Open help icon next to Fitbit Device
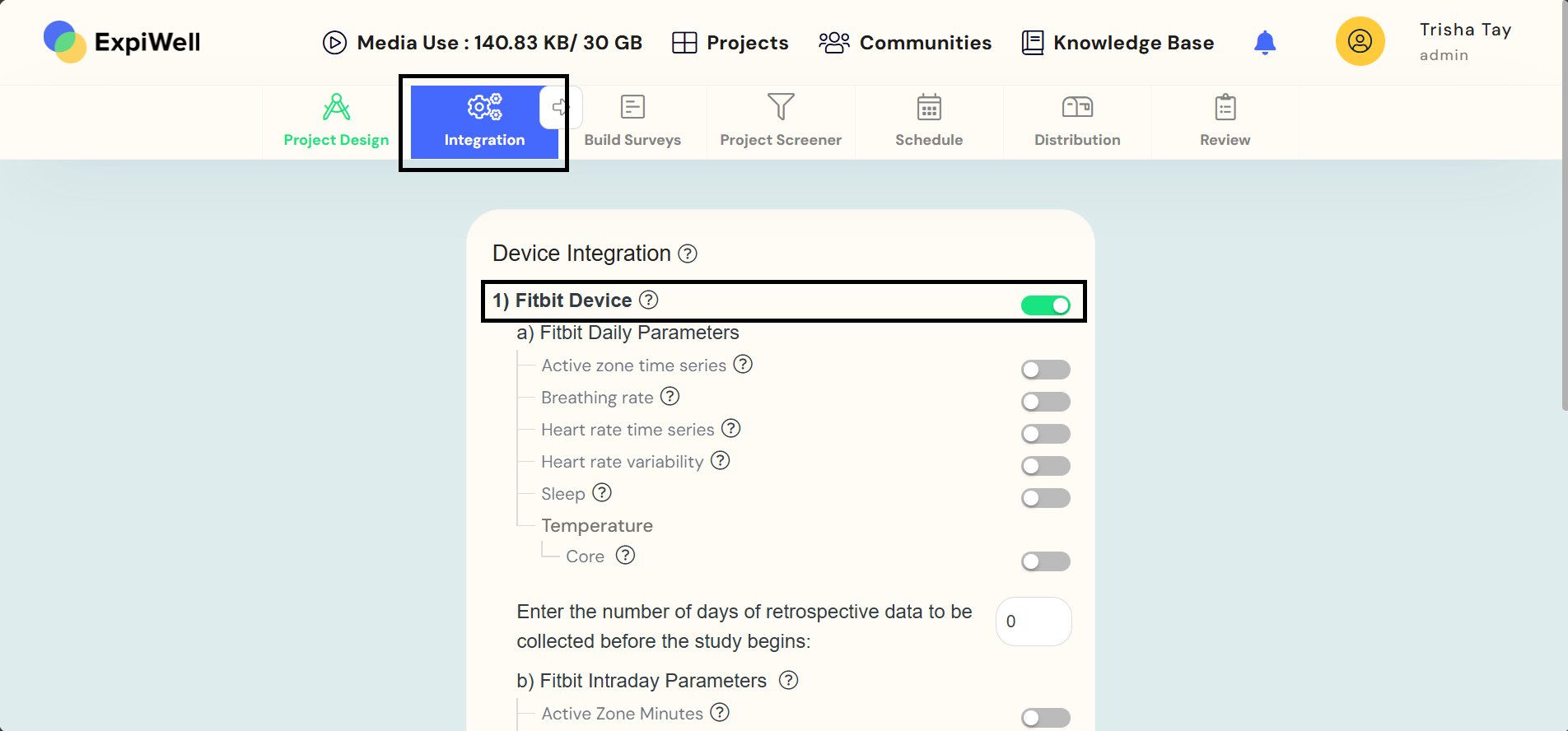 click(649, 300)
